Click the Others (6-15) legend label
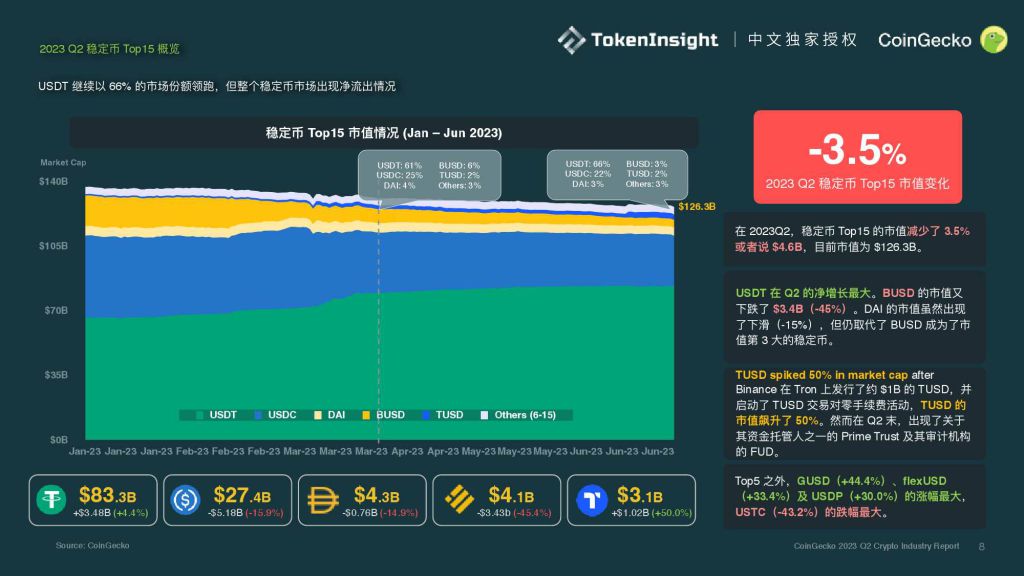 click(x=525, y=415)
